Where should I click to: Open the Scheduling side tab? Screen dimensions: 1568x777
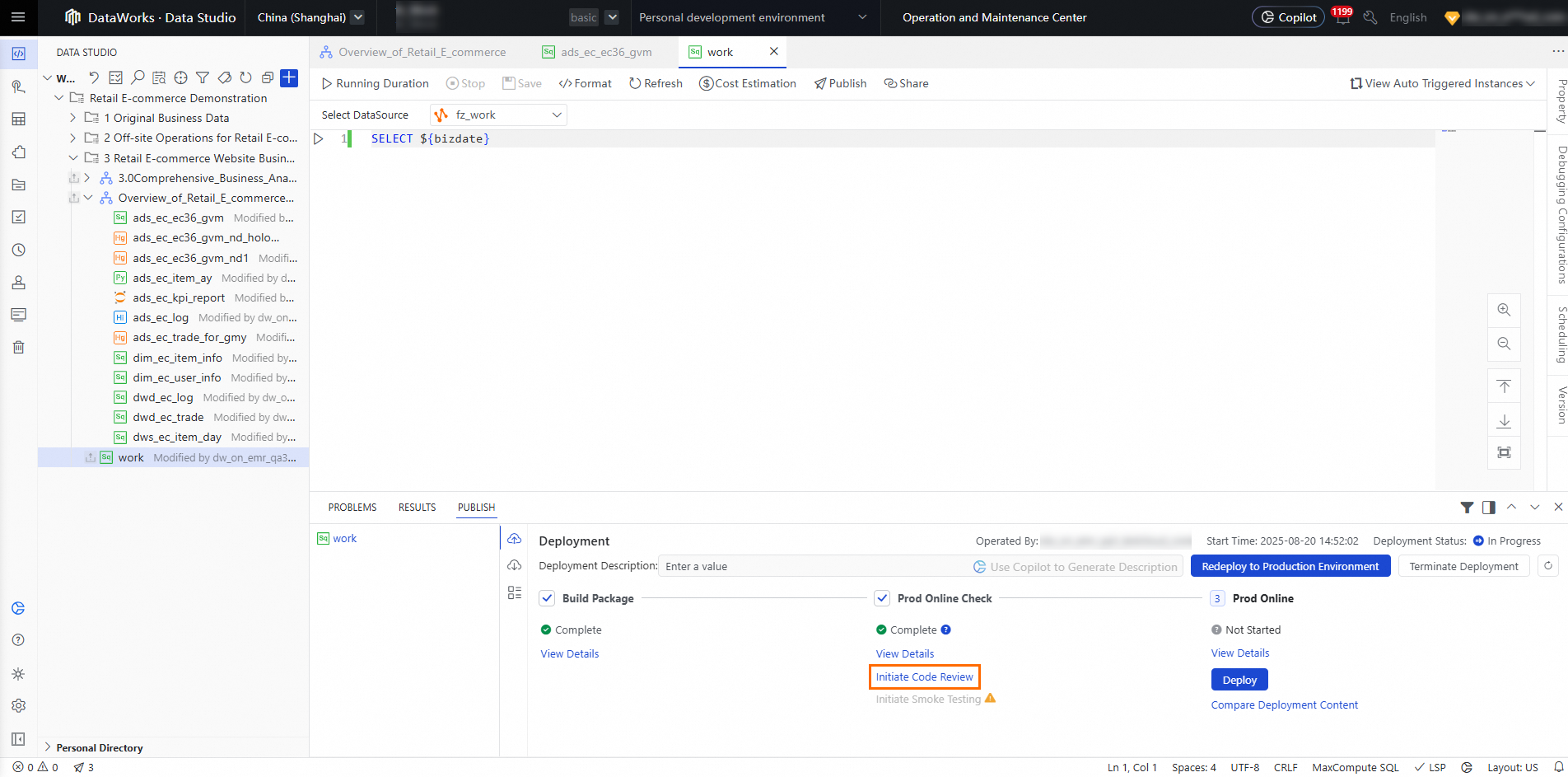(x=1561, y=335)
